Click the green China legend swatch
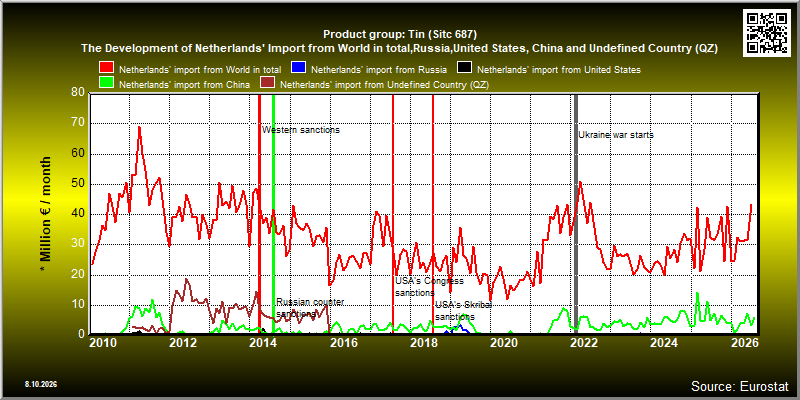The height and width of the screenshot is (400, 800). [107, 84]
